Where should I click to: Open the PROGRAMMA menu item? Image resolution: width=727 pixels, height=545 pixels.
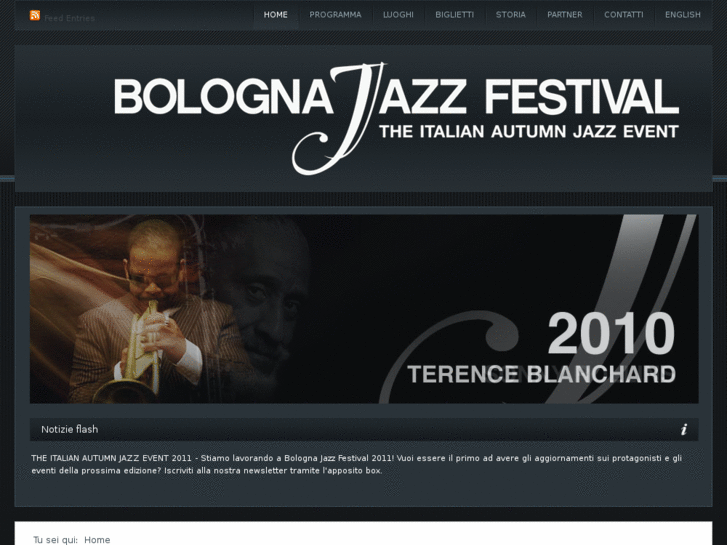[335, 15]
